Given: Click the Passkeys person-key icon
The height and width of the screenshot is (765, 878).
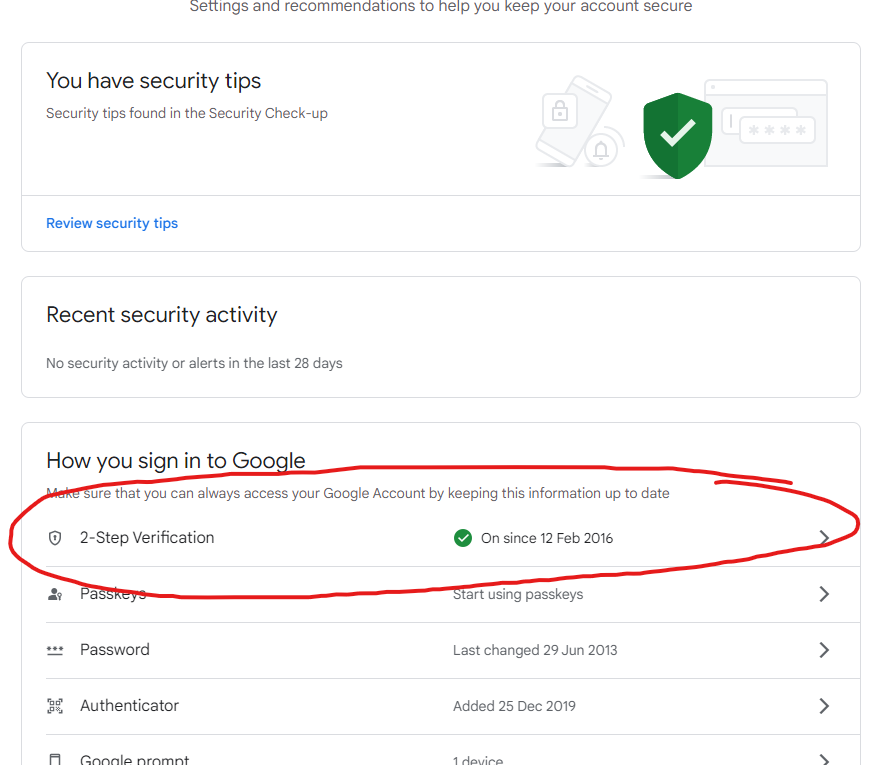Looking at the screenshot, I should 55,594.
